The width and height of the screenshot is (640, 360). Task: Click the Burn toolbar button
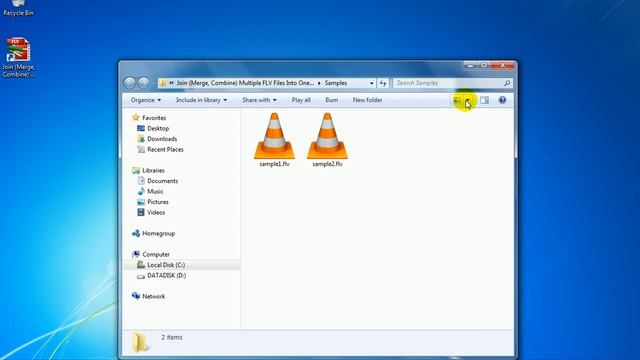tap(331, 100)
